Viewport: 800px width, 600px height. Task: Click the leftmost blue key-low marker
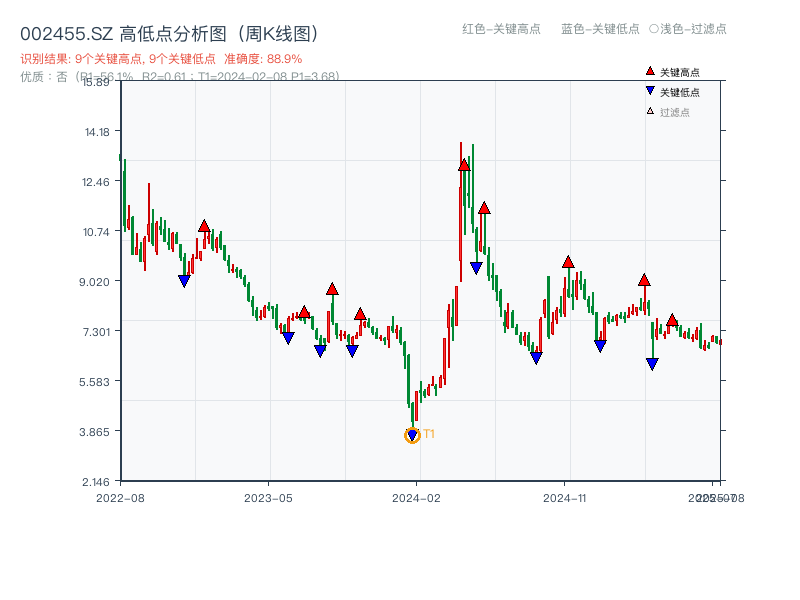click(x=184, y=281)
